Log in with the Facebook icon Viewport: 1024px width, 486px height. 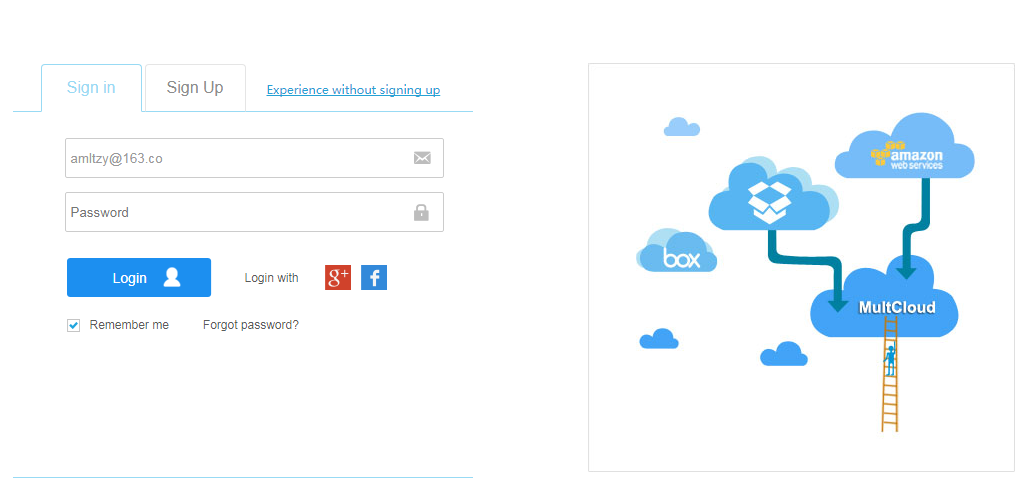tap(374, 278)
